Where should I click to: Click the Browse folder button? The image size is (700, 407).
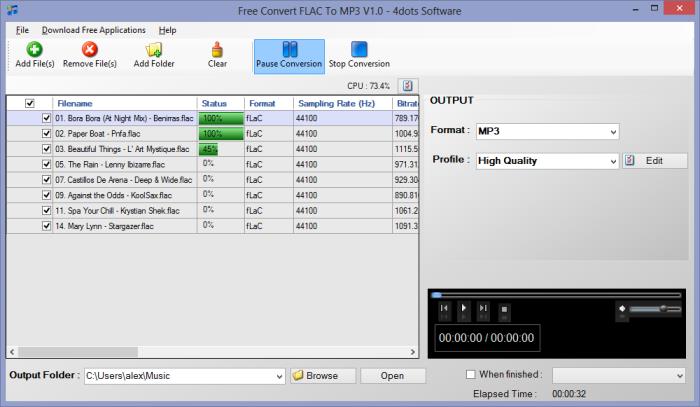tap(323, 376)
